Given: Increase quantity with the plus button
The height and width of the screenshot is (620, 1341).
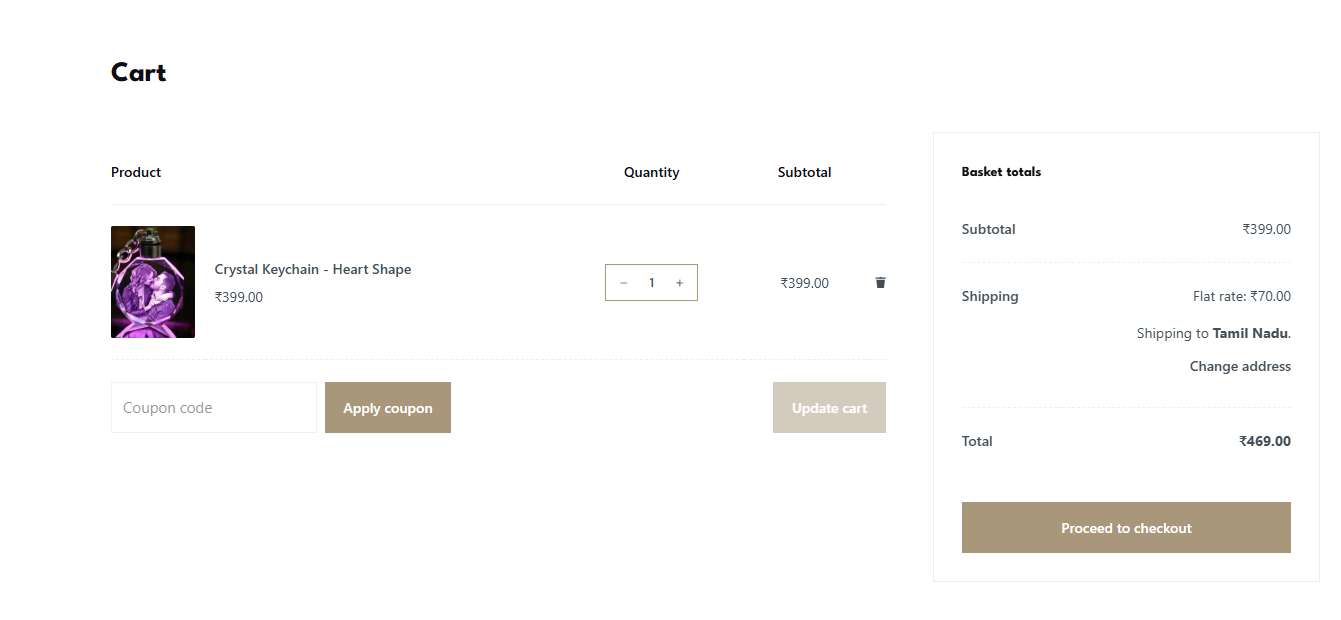Looking at the screenshot, I should tap(679, 283).
